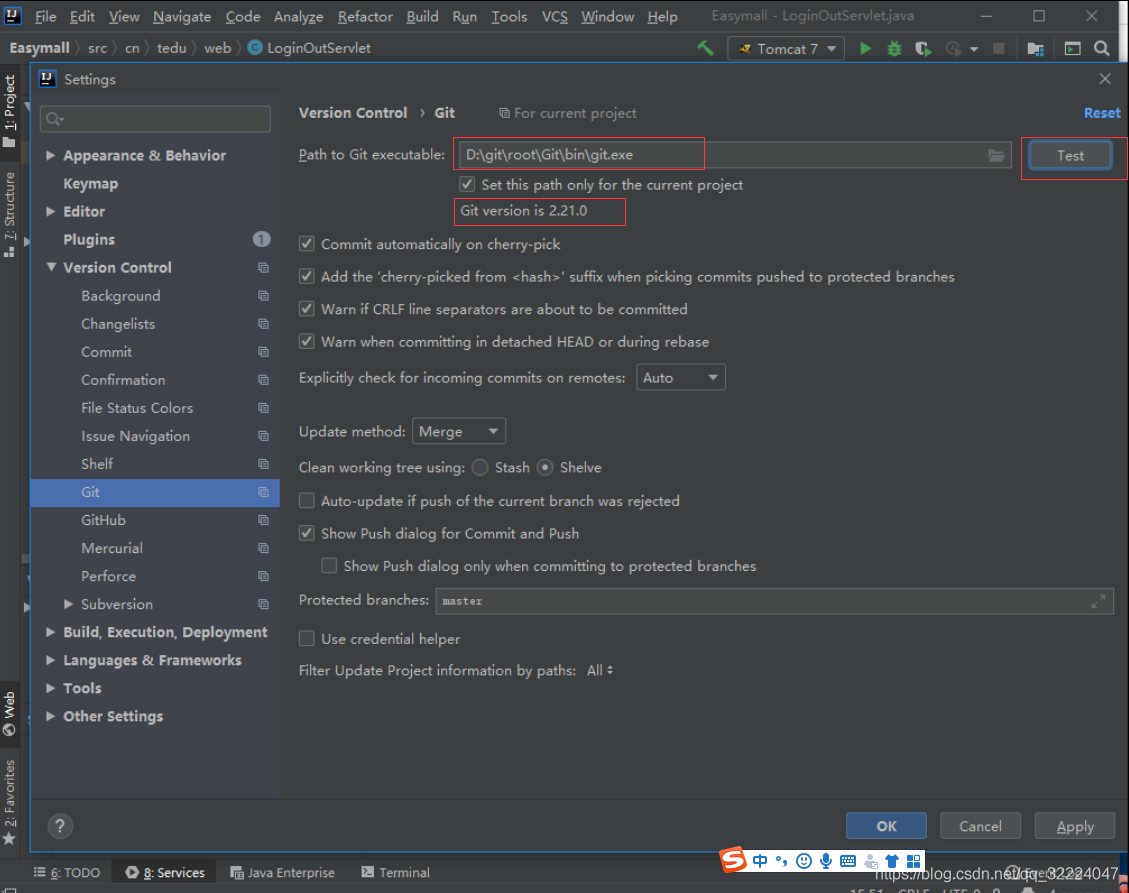Open the Sogou soft keyboard icon

(x=848, y=861)
